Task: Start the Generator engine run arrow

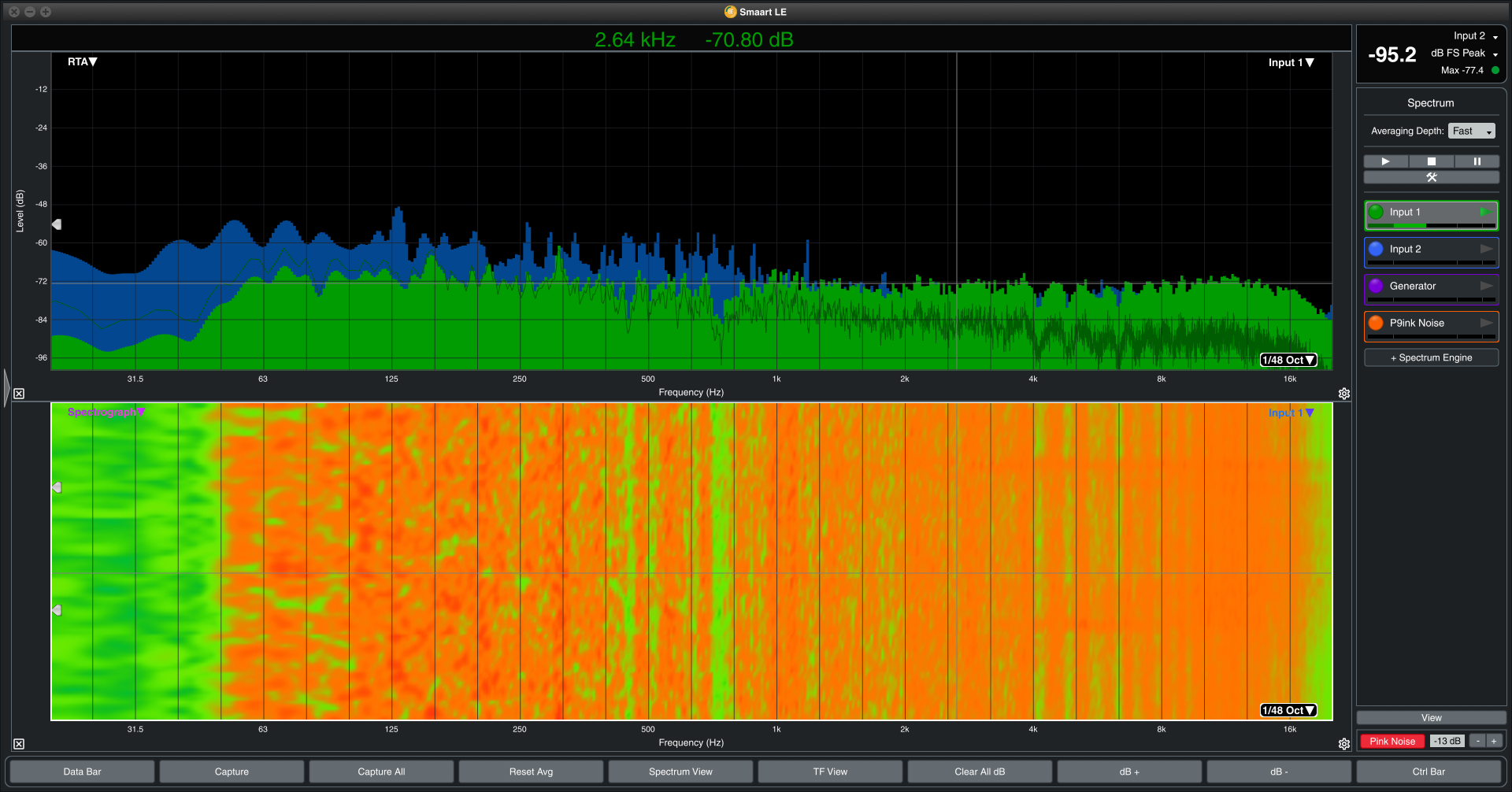Action: click(1486, 286)
